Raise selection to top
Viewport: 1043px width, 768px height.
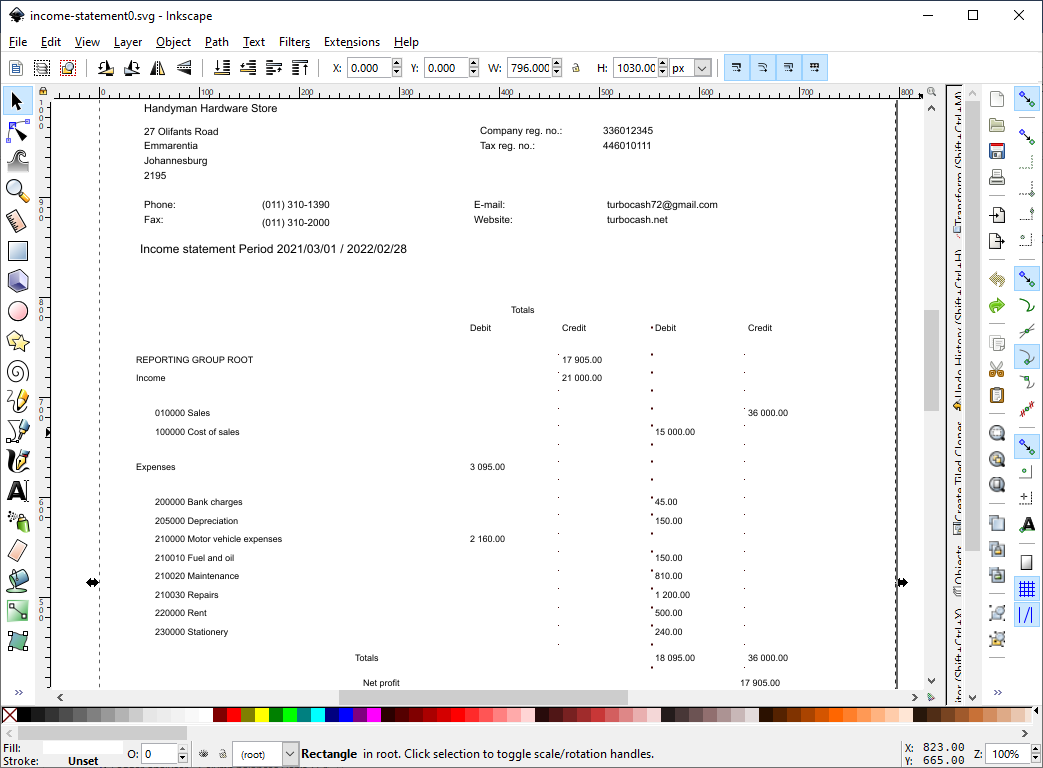point(300,68)
